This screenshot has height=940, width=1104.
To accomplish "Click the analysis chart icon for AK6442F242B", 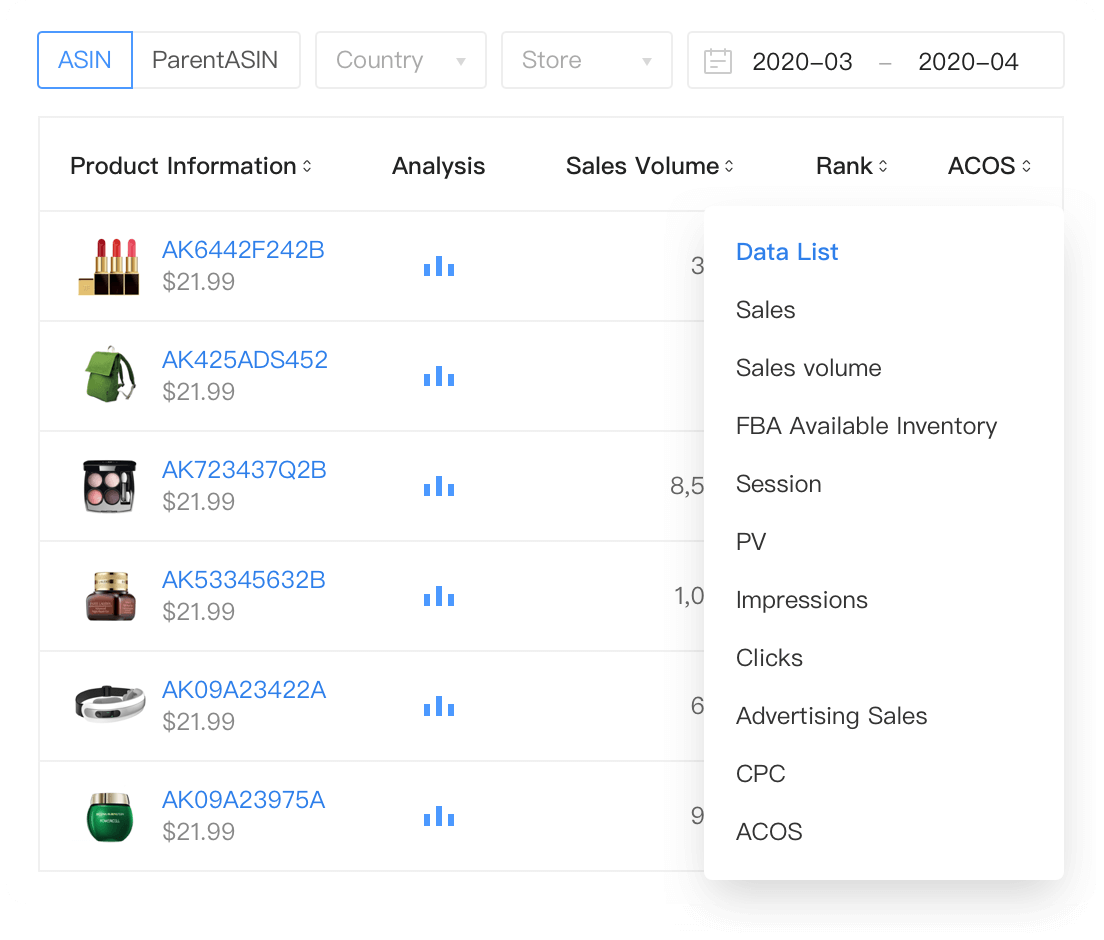I will (x=438, y=266).
